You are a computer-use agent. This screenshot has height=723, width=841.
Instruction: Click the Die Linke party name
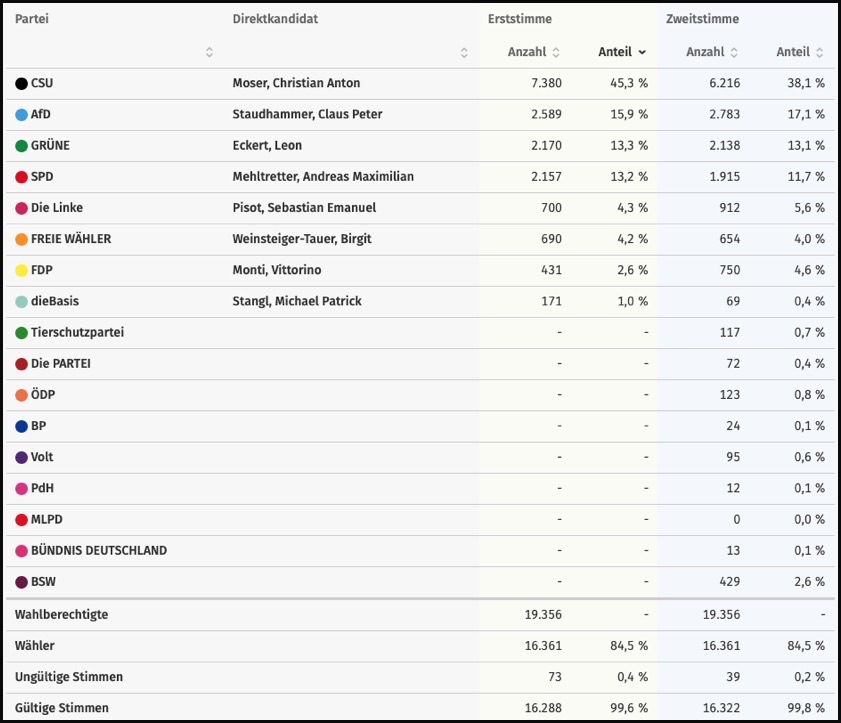coord(57,208)
